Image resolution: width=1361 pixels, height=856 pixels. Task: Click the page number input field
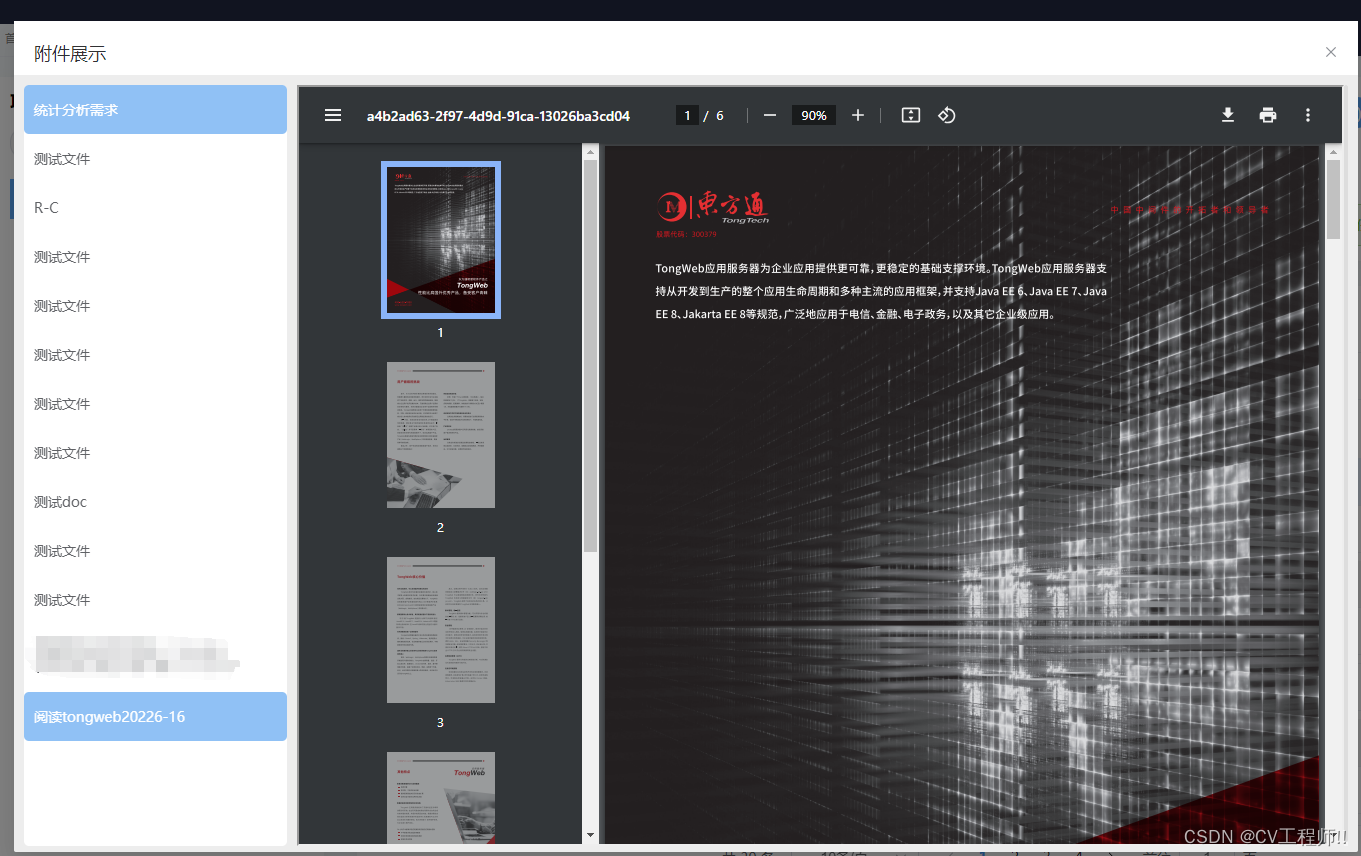pyautogui.click(x=687, y=116)
